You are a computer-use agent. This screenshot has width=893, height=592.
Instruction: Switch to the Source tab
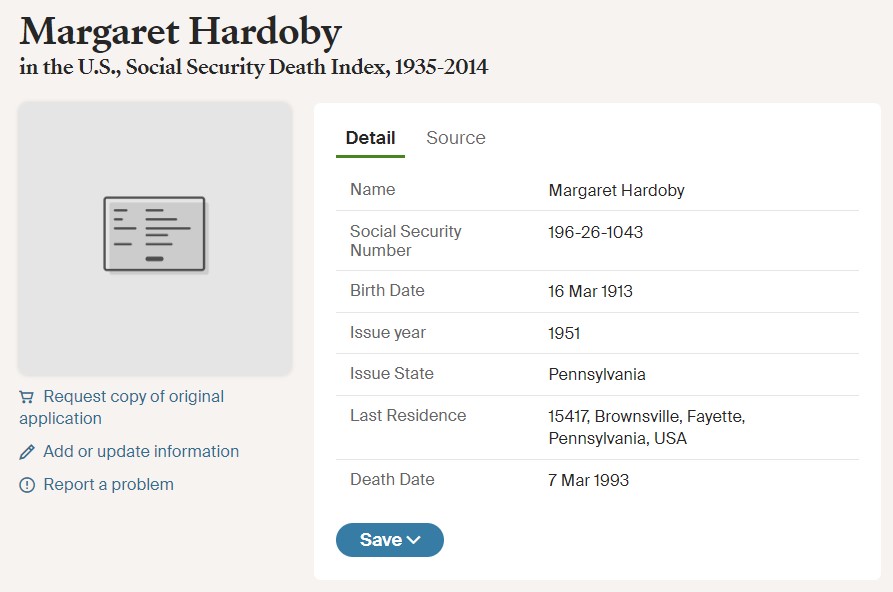pyautogui.click(x=456, y=138)
